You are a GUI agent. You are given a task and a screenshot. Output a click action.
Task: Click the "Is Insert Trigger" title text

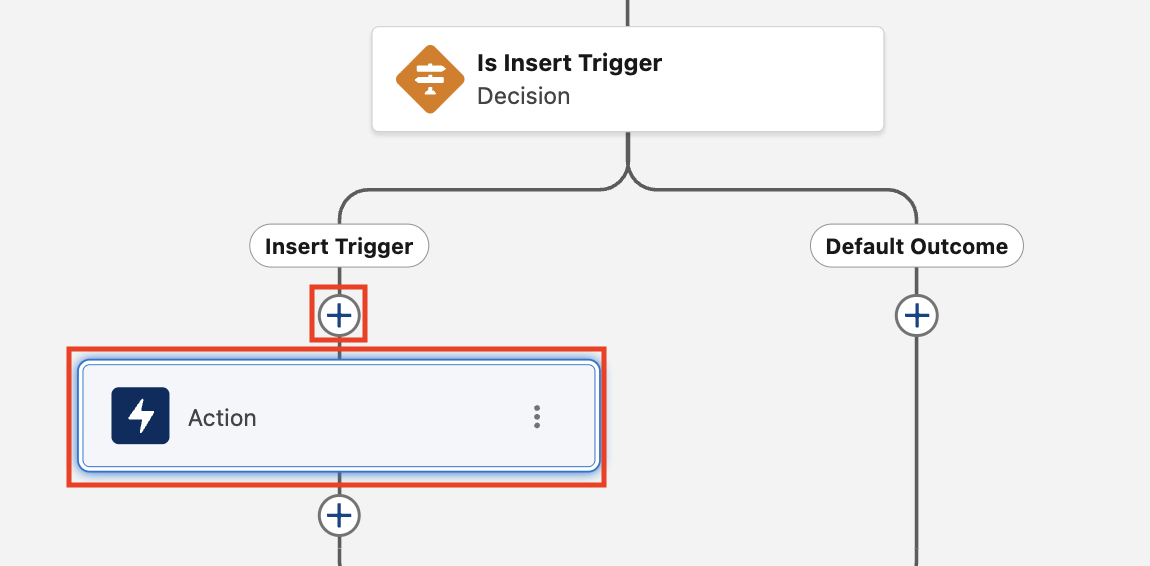(x=569, y=63)
